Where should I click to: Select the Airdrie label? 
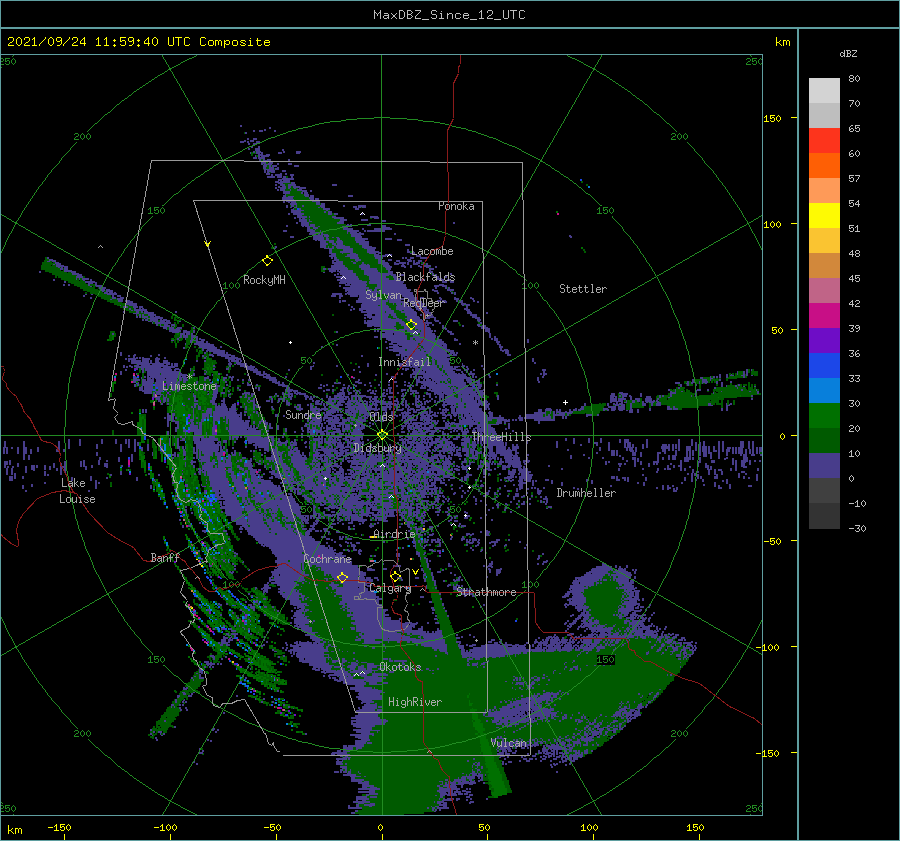pos(394,534)
